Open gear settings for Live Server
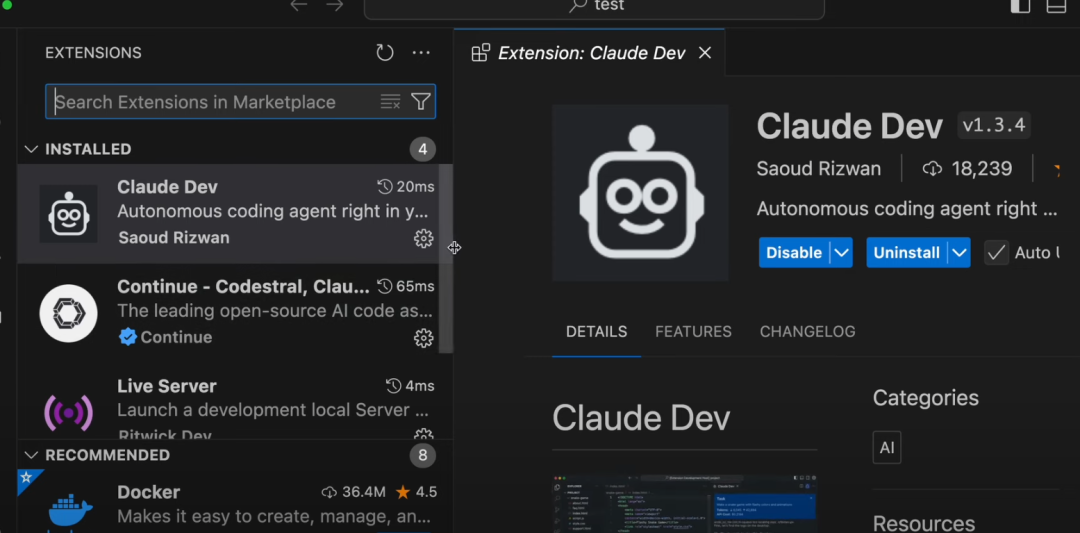The width and height of the screenshot is (1080, 533). click(424, 434)
